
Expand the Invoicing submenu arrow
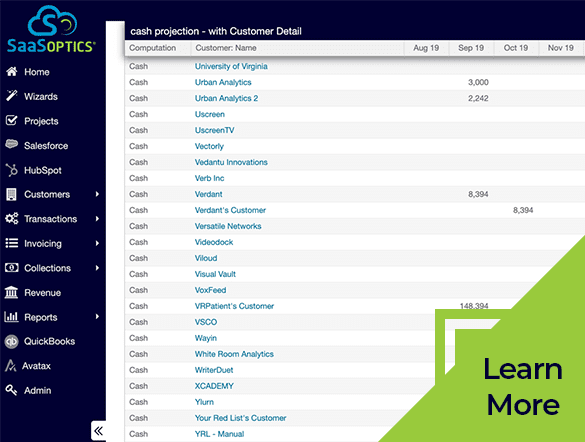click(97, 243)
